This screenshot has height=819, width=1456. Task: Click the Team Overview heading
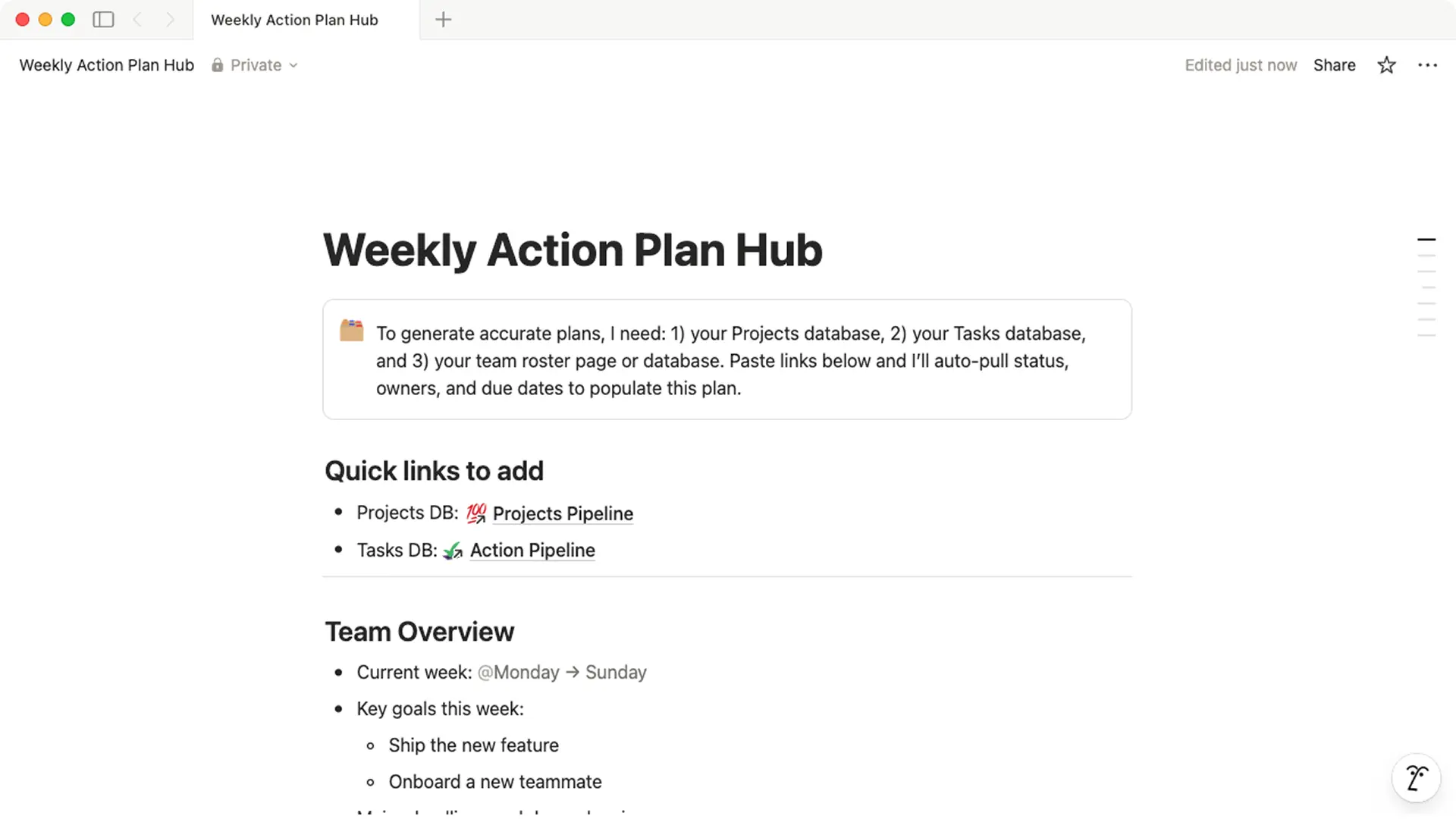tap(419, 632)
